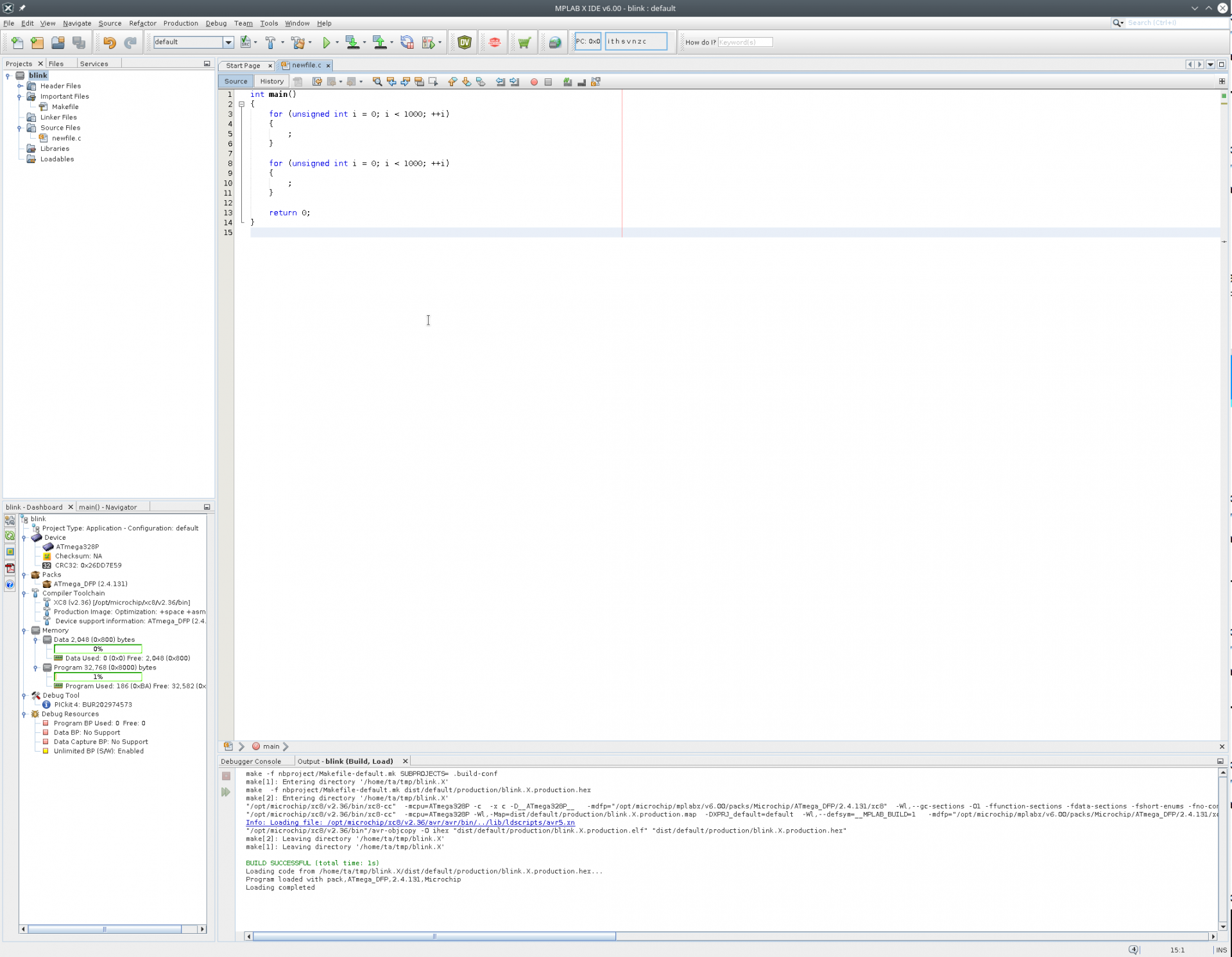Click Project Properties wrench icon in Dashboard
The width and height of the screenshot is (1232, 957).
click(10, 521)
